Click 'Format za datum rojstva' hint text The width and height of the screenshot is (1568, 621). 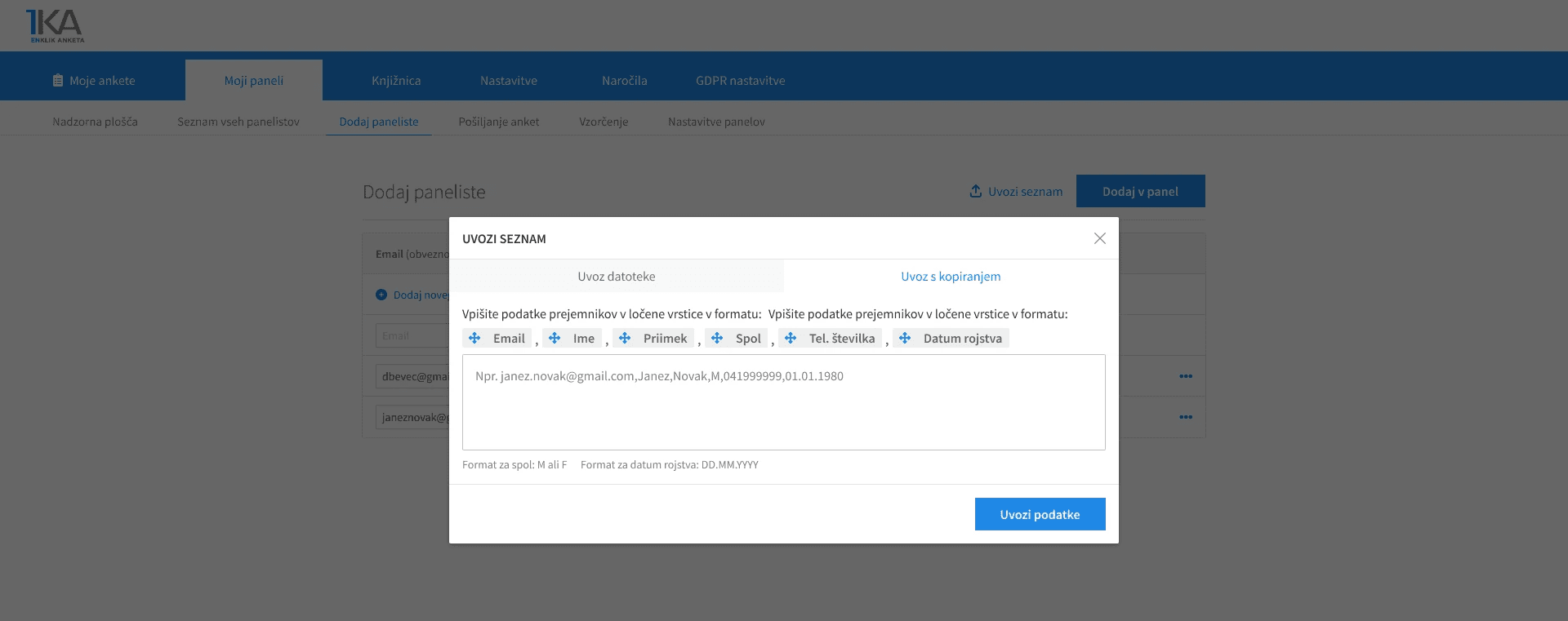670,464
